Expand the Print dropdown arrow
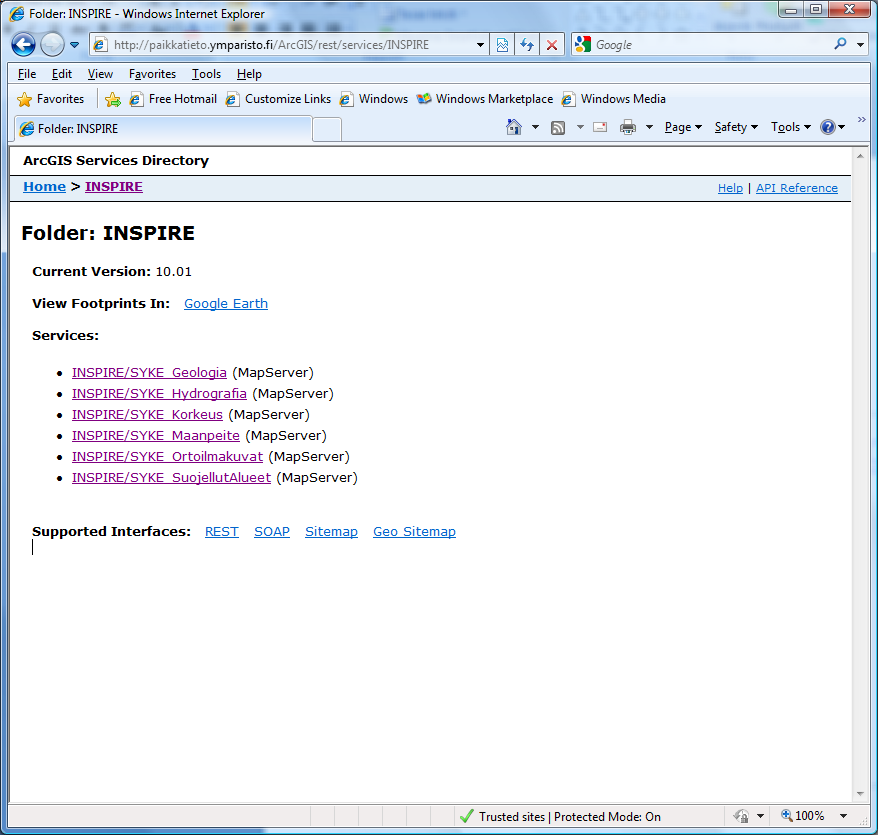This screenshot has width=878, height=835. pos(649,127)
